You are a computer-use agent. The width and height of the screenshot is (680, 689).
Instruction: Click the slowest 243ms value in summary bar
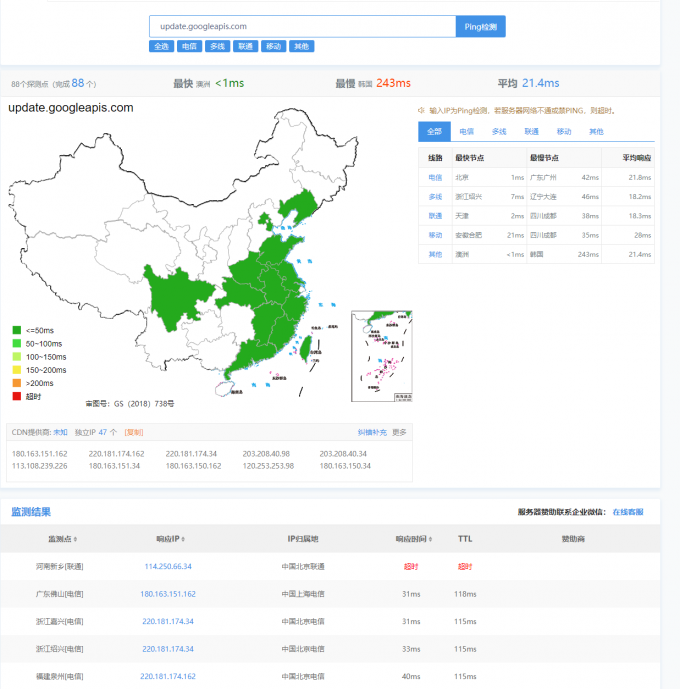pos(393,83)
